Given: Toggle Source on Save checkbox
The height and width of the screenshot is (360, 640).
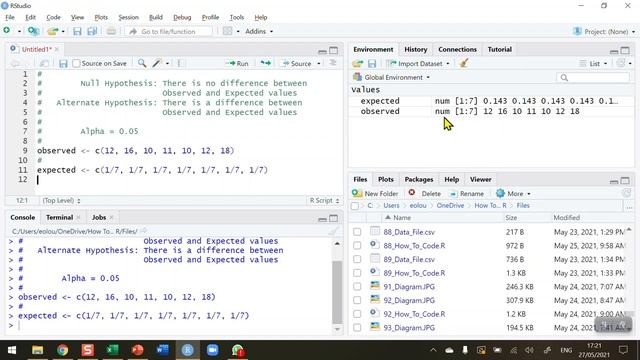Looking at the screenshot, I should (76, 64).
